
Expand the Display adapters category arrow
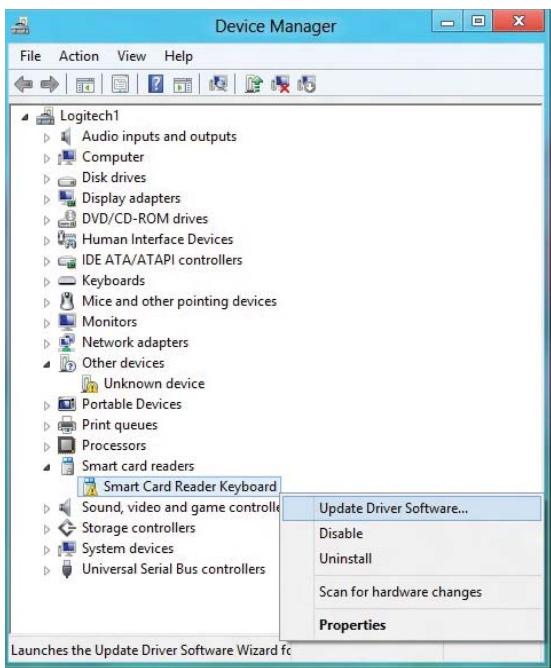46,199
